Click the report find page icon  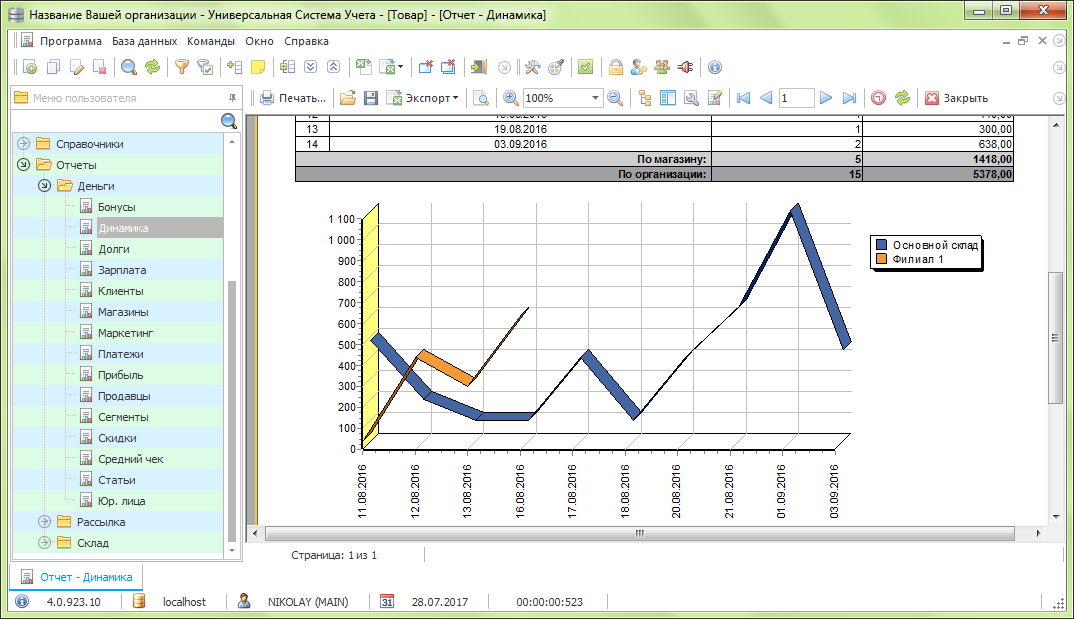(x=482, y=98)
